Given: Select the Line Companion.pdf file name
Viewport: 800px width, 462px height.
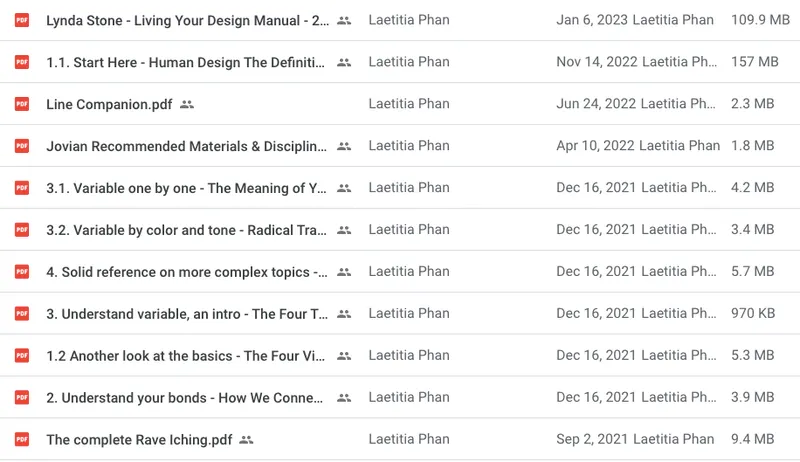Looking at the screenshot, I should pyautogui.click(x=109, y=104).
